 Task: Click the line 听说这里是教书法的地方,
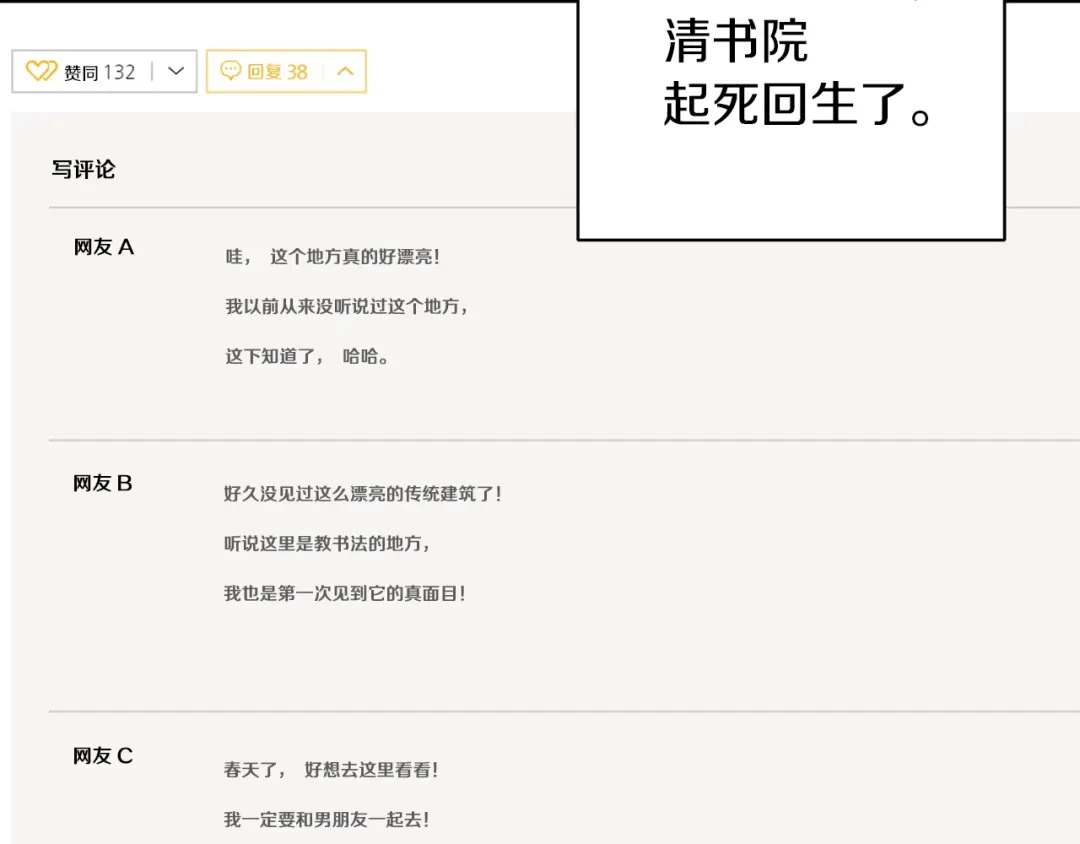coord(327,544)
